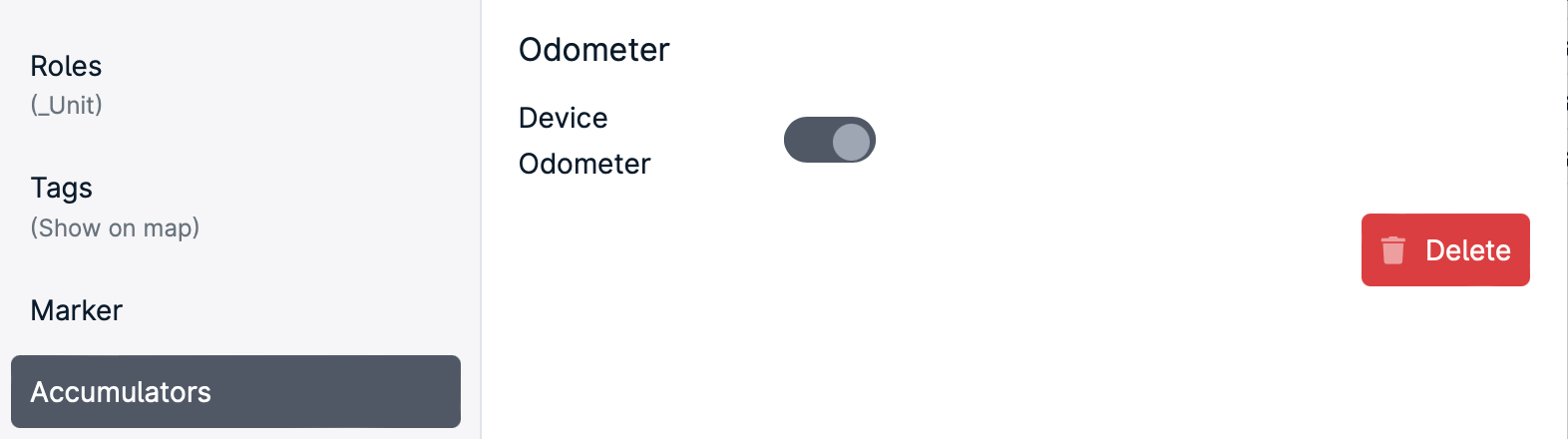Image resolution: width=1568 pixels, height=439 pixels.
Task: Click the Delete button text label
Action: pyautogui.click(x=1468, y=250)
